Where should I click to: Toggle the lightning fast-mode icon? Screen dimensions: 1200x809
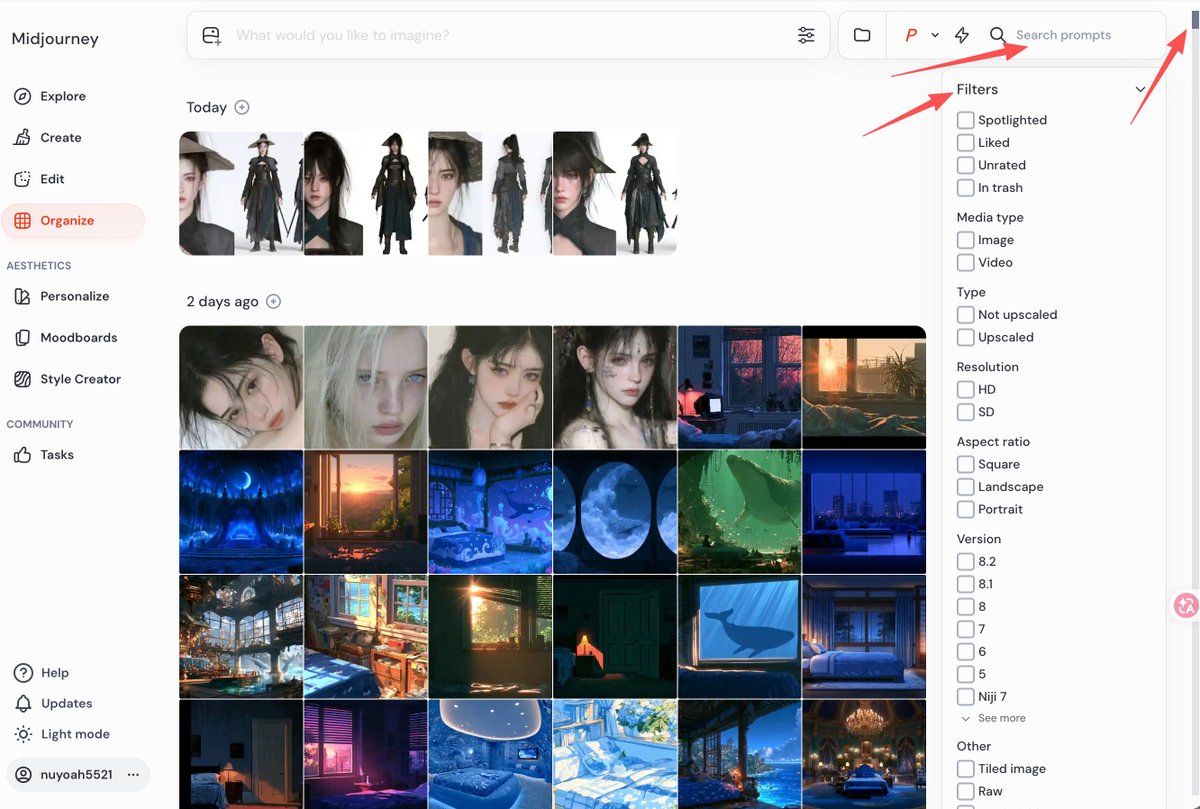coord(962,35)
